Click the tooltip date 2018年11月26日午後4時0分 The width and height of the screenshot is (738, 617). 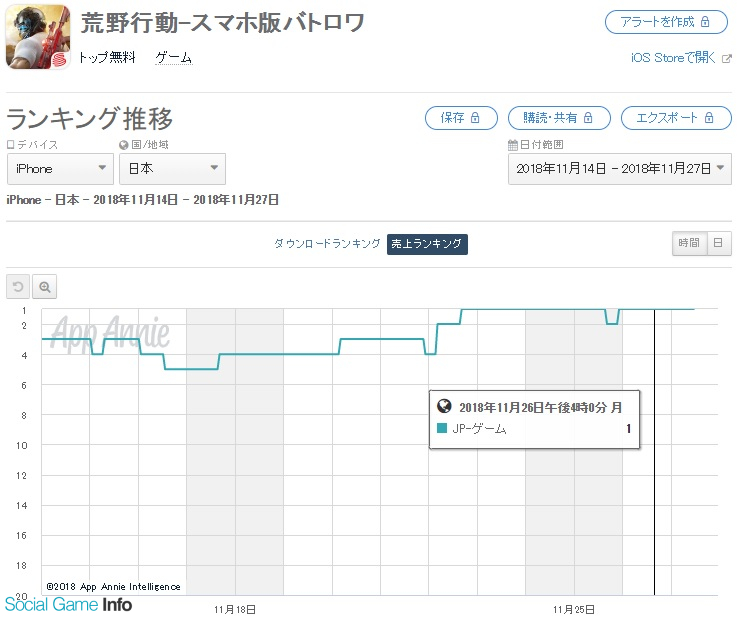tap(541, 408)
